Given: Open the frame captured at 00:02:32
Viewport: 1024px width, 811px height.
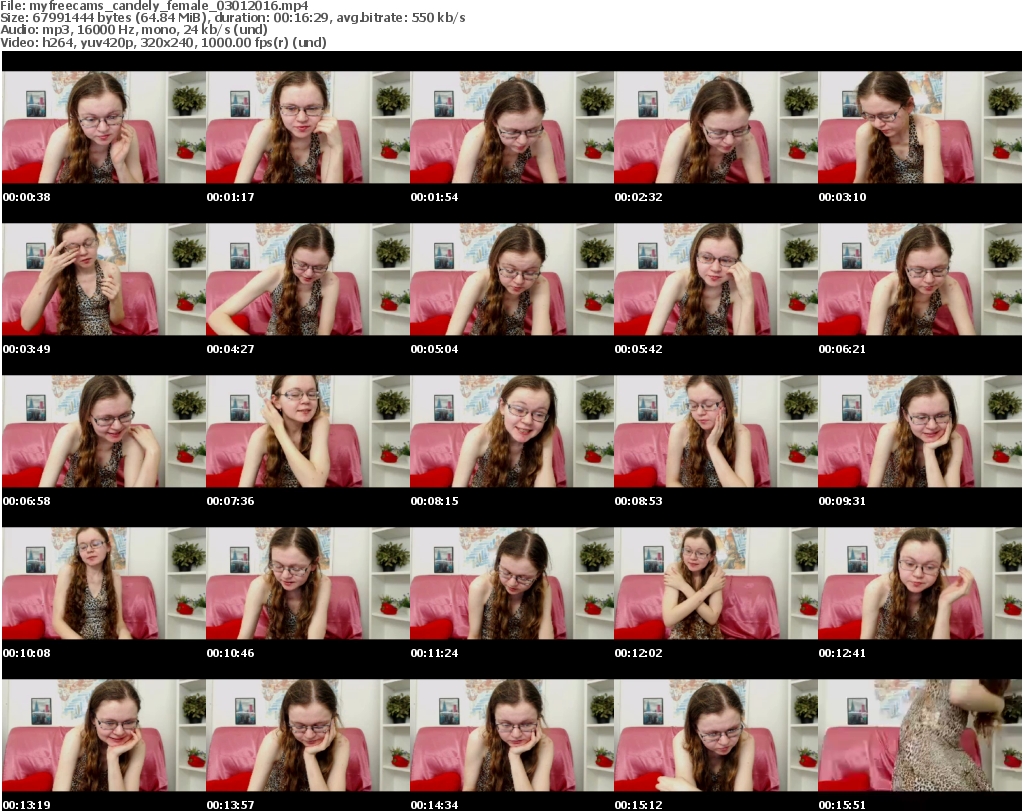Looking at the screenshot, I should [716, 127].
